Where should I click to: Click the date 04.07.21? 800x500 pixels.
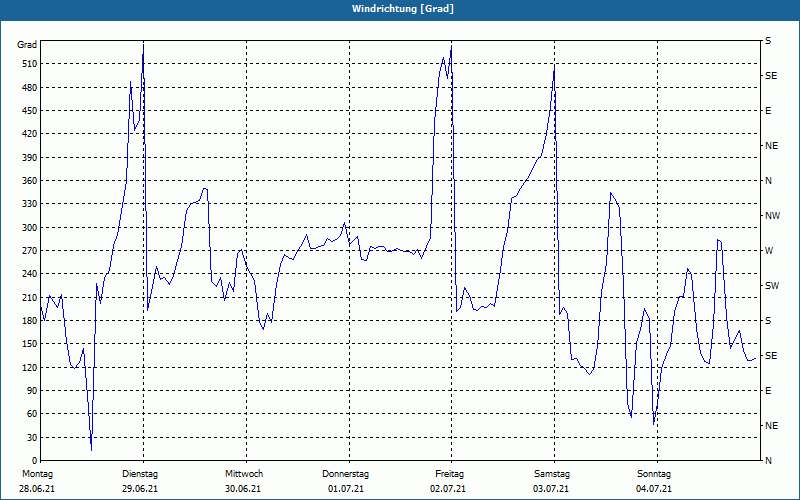654,489
